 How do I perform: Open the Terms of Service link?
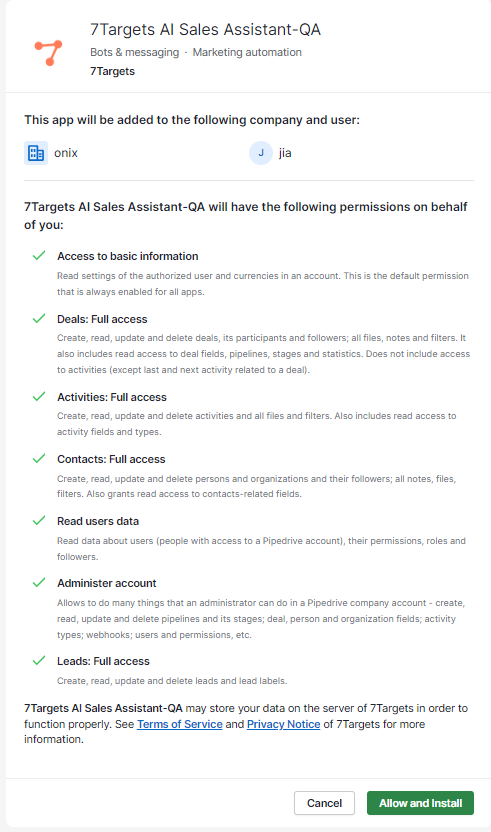[179, 724]
